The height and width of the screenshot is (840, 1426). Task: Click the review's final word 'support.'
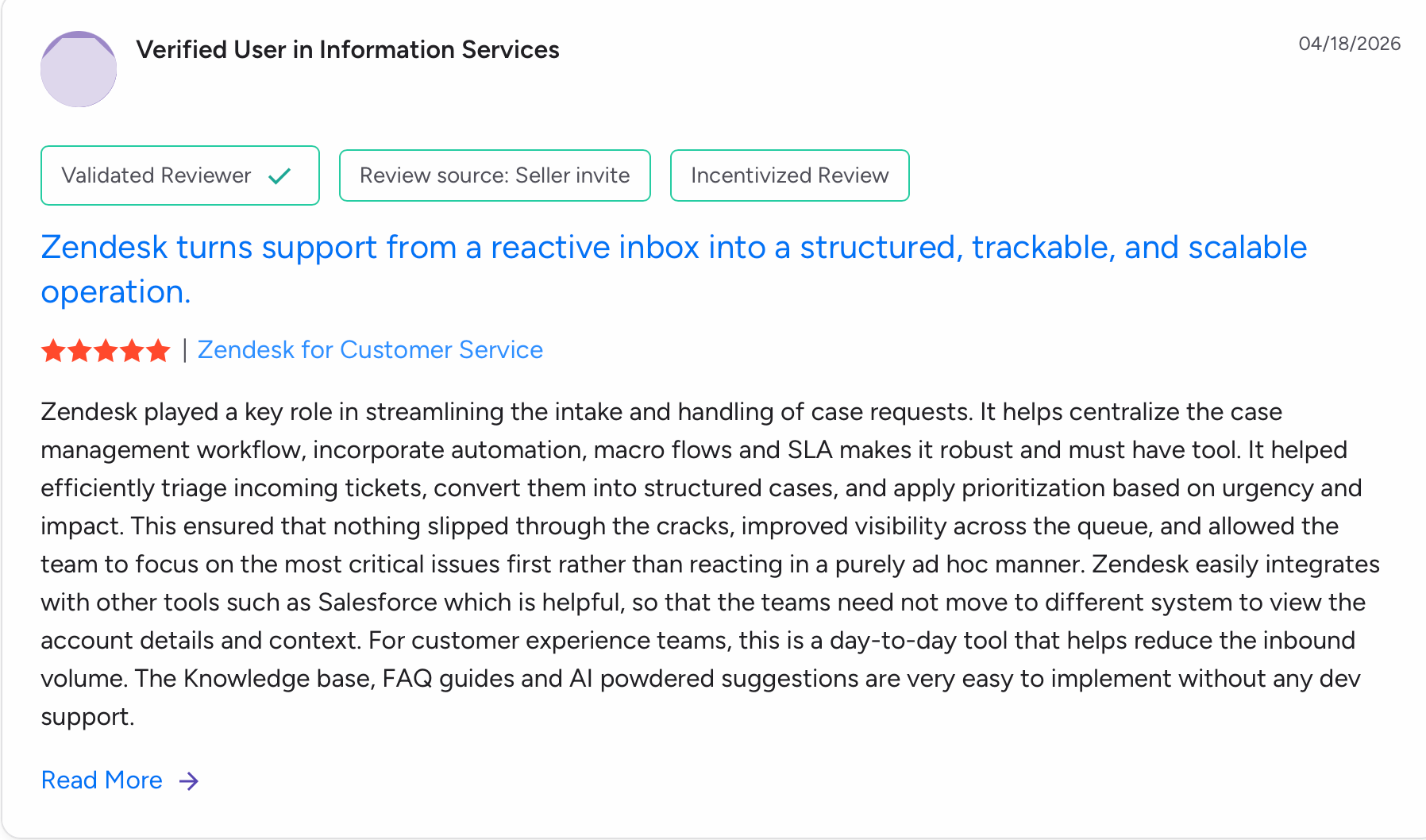coord(87,717)
